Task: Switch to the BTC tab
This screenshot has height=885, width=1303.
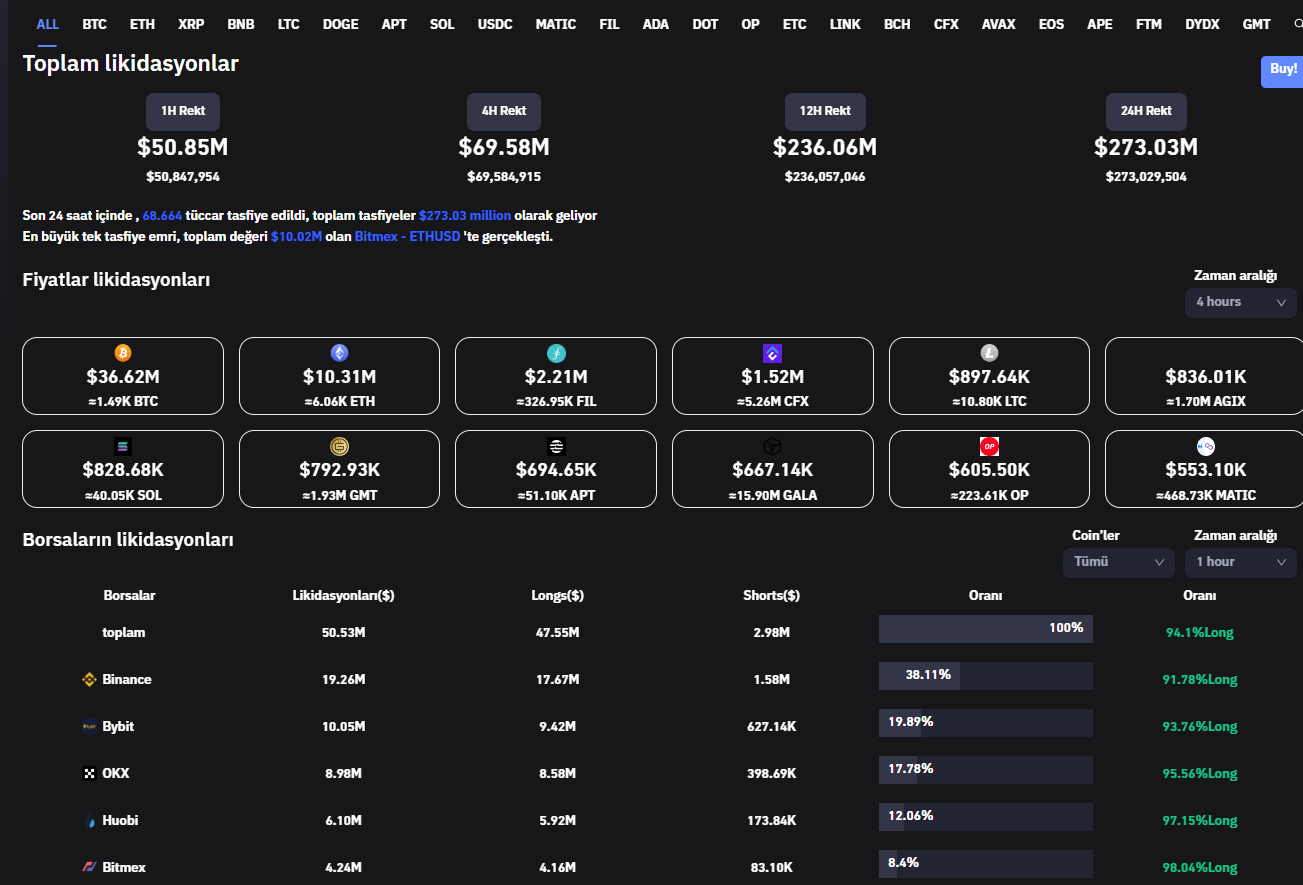Action: [x=95, y=24]
